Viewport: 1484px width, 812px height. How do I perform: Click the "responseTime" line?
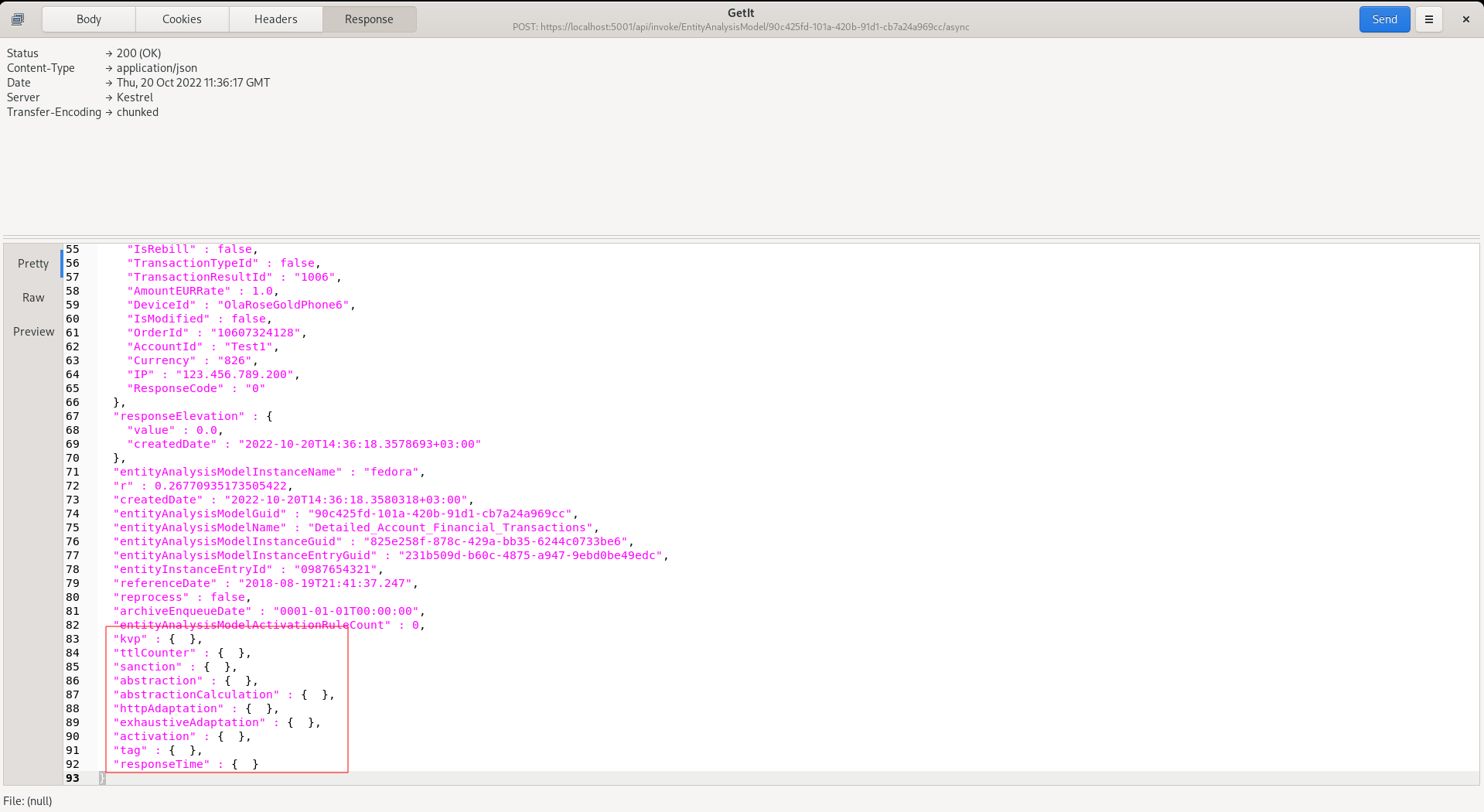186,764
